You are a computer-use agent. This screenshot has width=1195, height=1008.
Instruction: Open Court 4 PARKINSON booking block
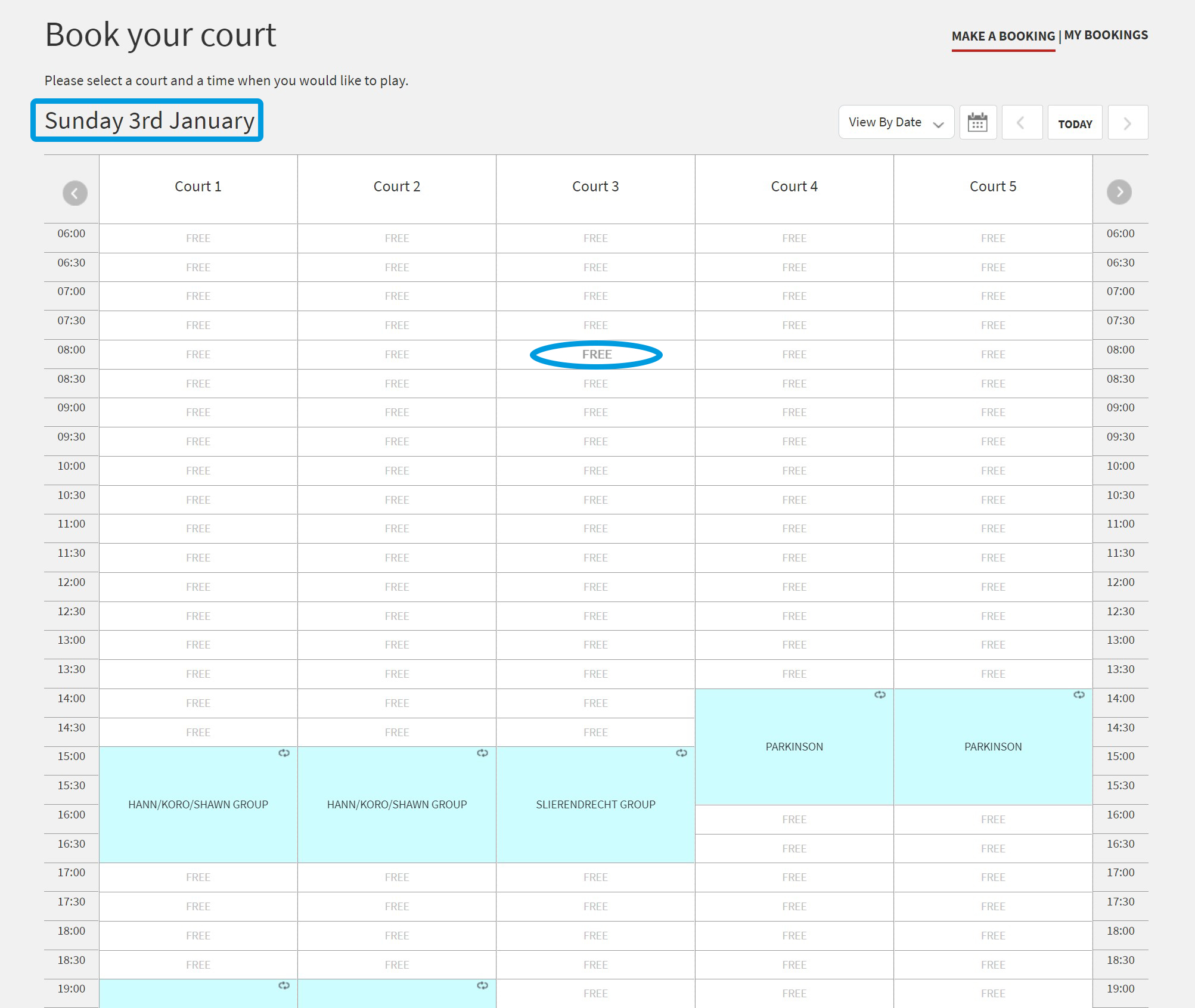pyautogui.click(x=794, y=746)
